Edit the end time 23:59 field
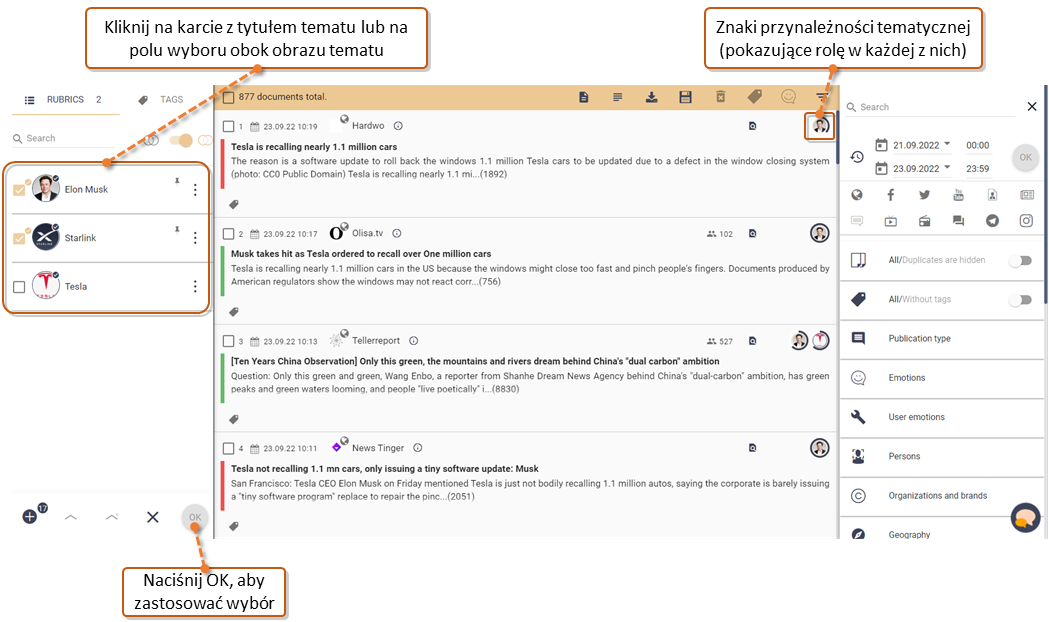 tap(977, 169)
